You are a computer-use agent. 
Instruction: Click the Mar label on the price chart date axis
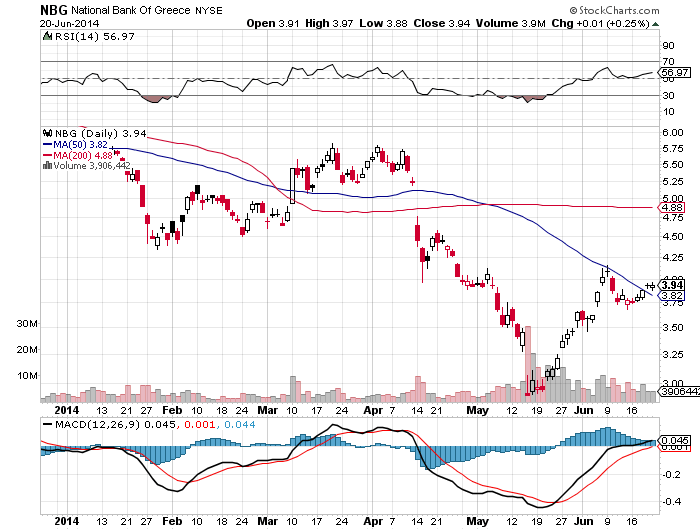(x=268, y=410)
